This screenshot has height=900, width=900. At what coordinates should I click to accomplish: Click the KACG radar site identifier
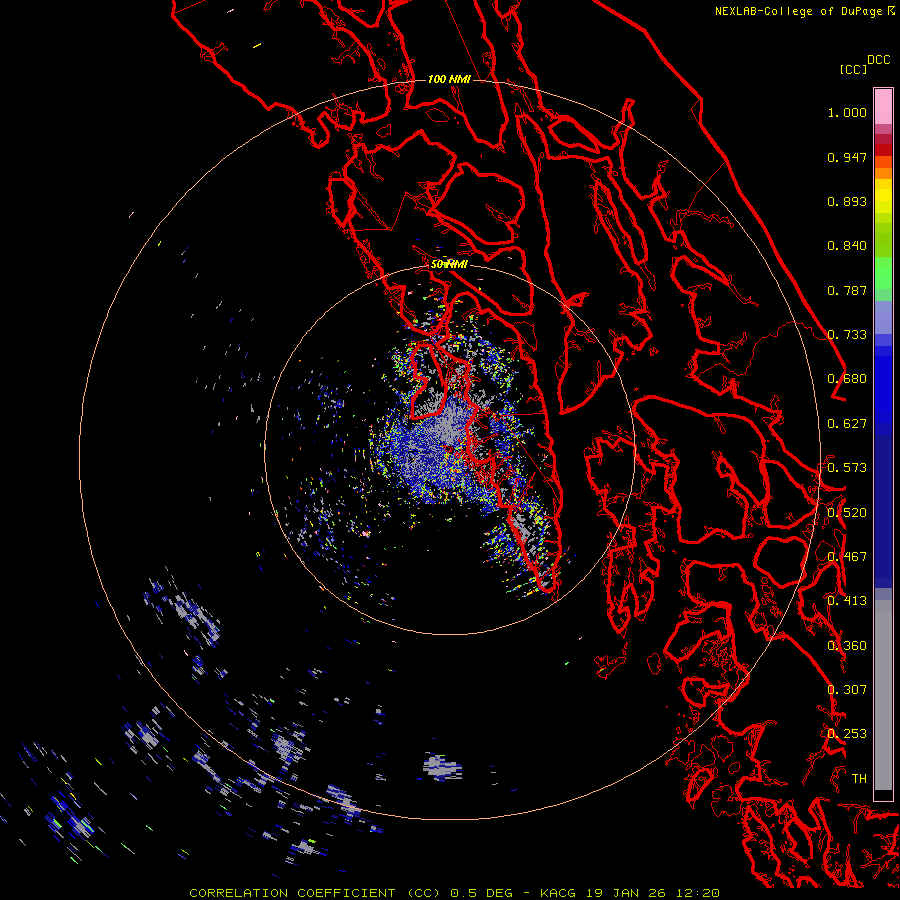click(x=557, y=893)
